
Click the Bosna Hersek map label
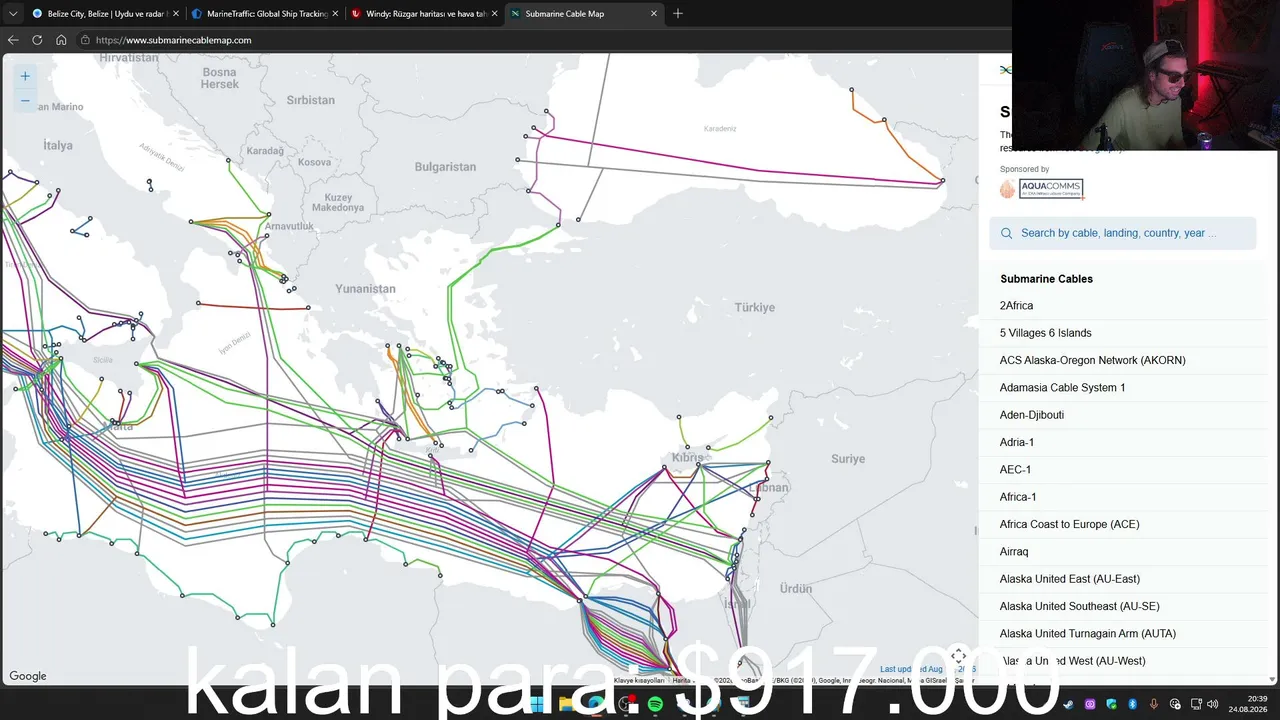[220, 78]
